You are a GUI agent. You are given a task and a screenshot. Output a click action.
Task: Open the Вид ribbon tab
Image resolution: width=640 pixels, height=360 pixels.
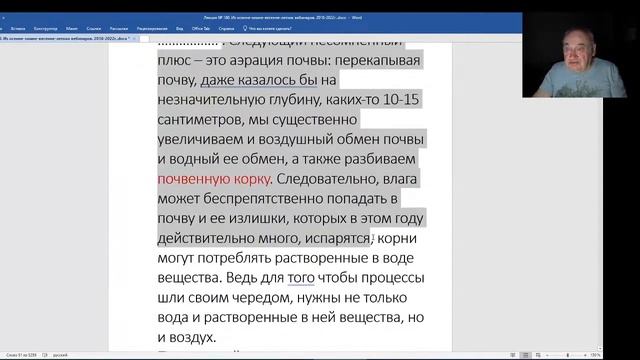tap(180, 29)
